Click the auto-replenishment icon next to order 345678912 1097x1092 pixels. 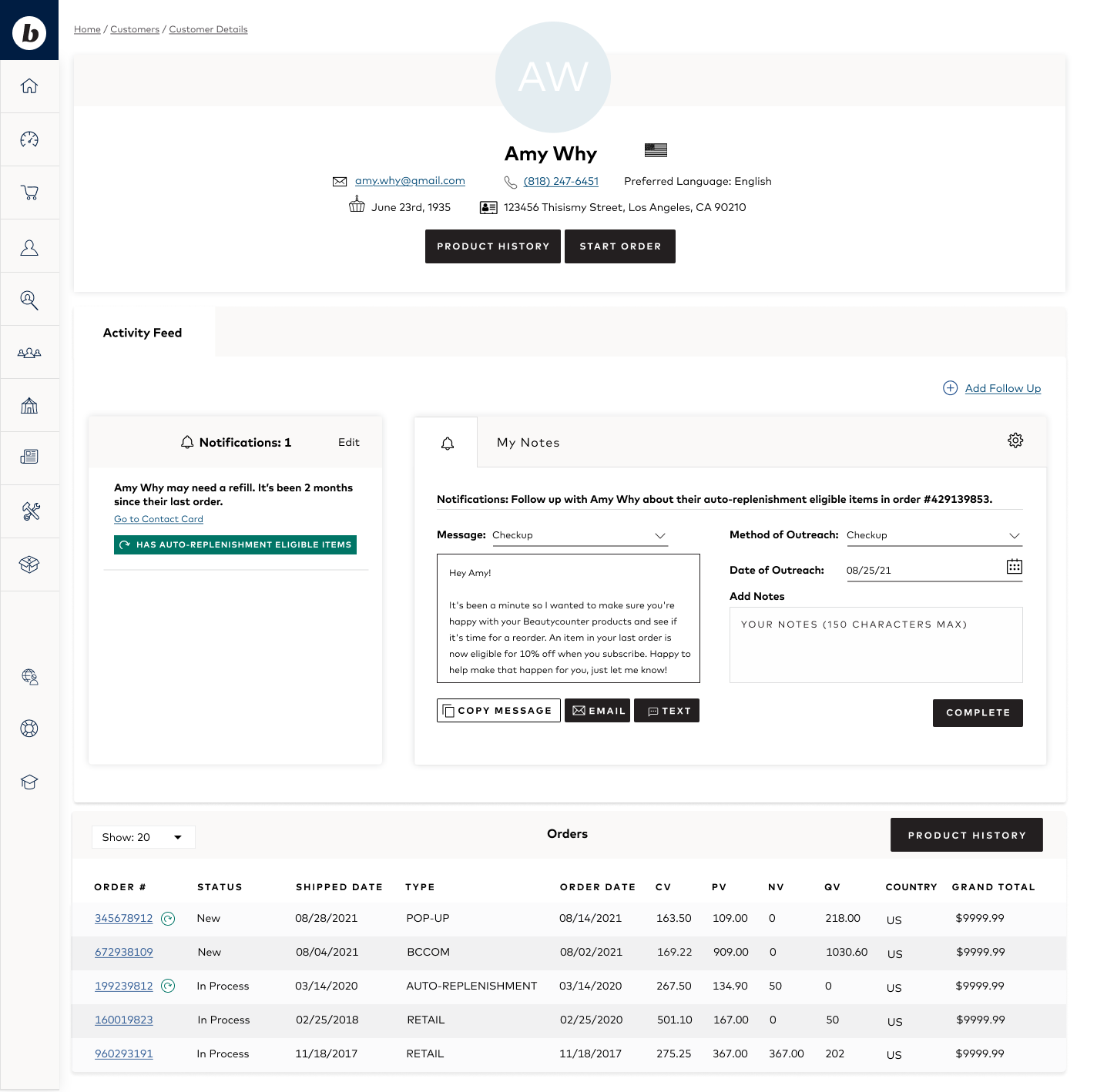(168, 918)
